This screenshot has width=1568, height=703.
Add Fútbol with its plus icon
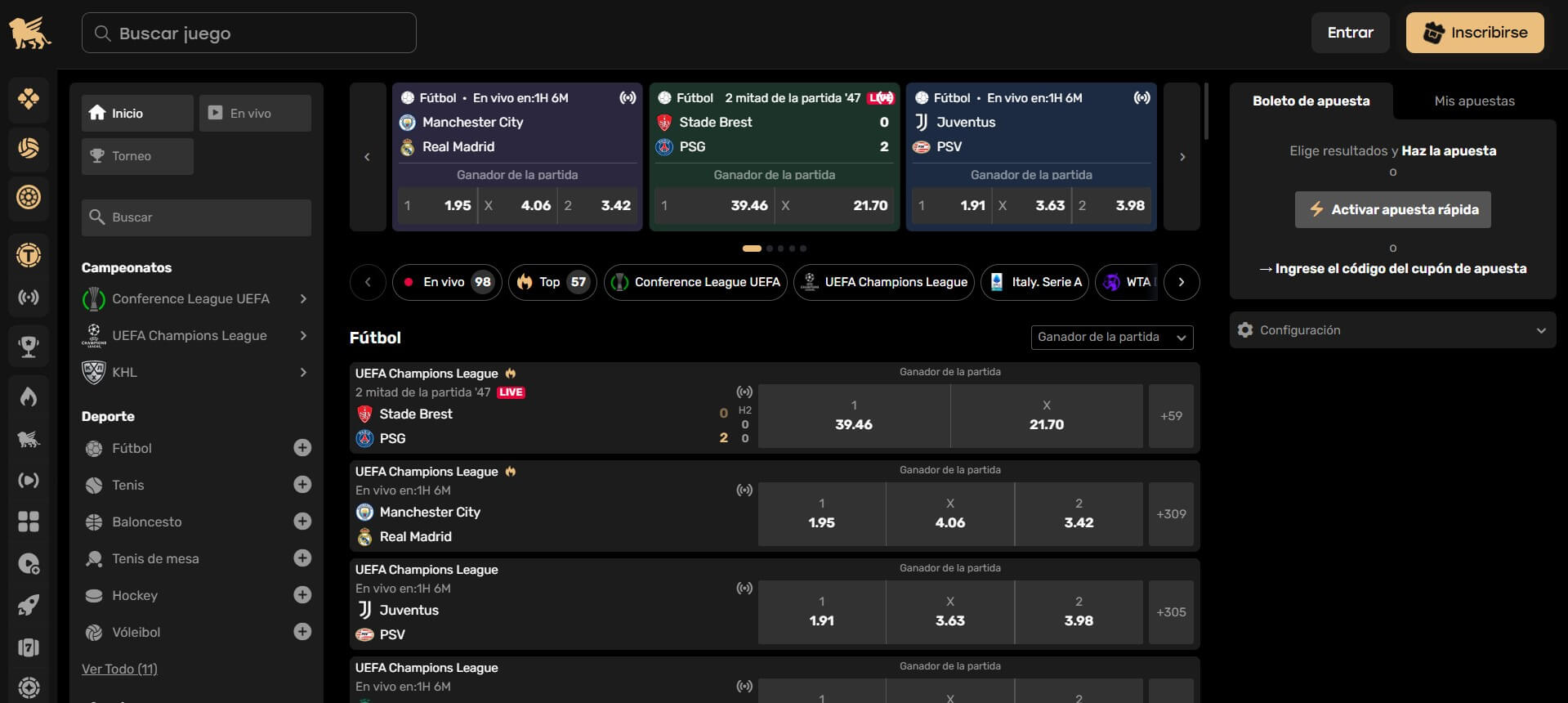pyautogui.click(x=302, y=448)
